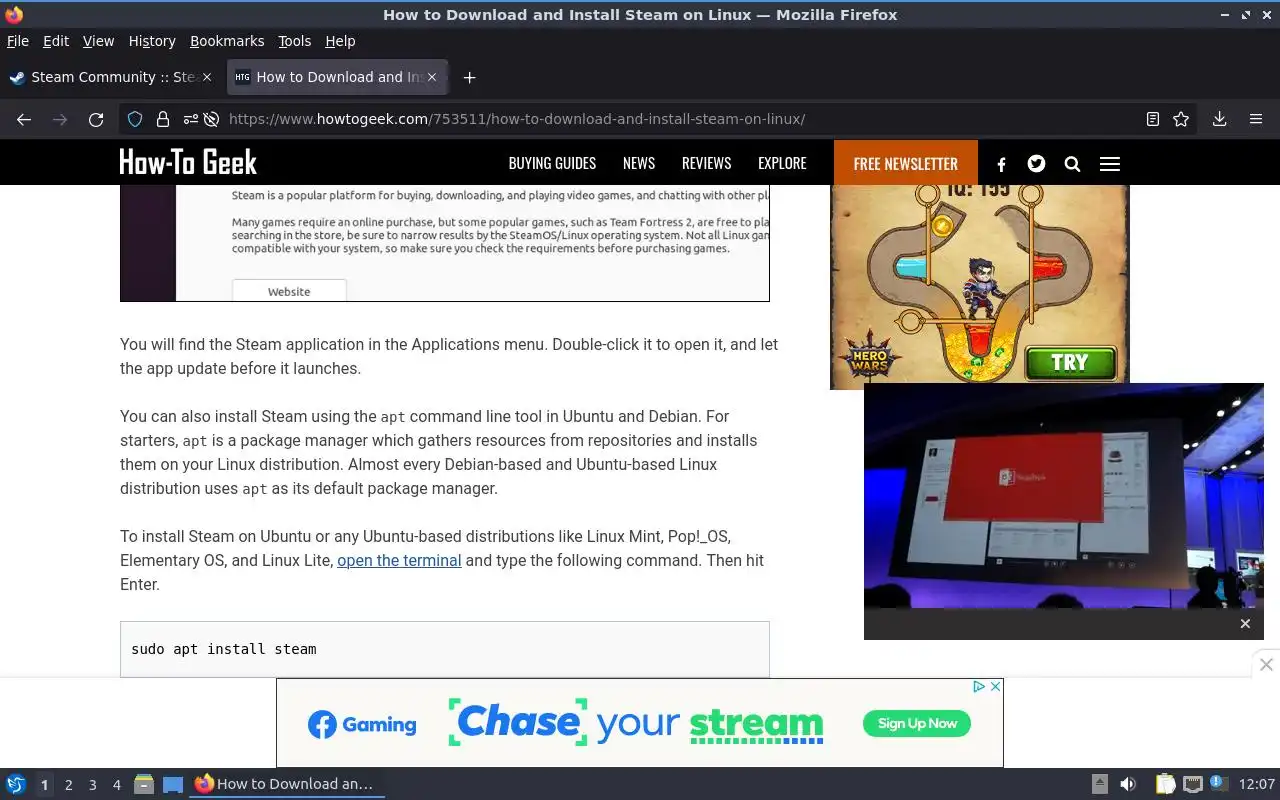Click the removable media eject tray icon
The width and height of the screenshot is (1280, 800).
tap(1099, 784)
